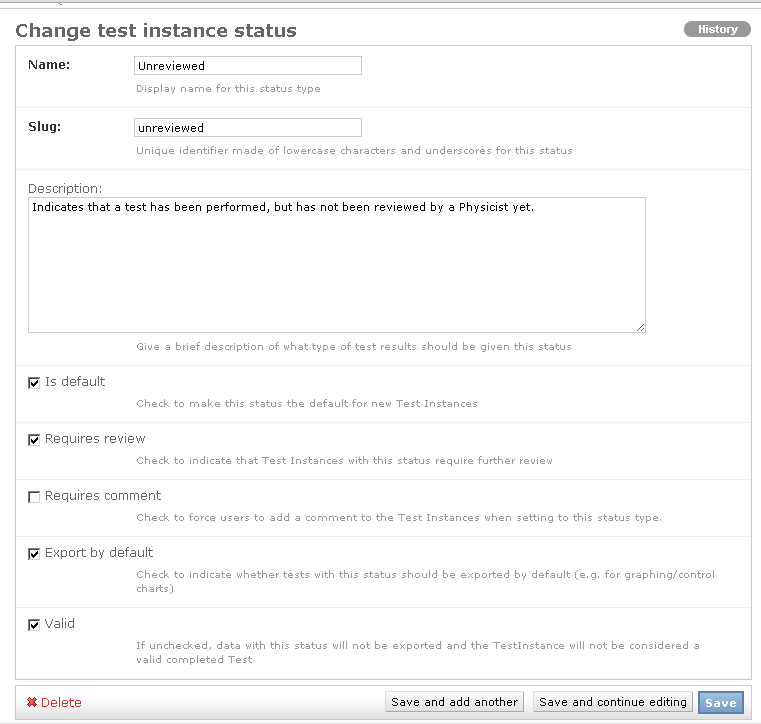Click the blue Save button
This screenshot has height=724, width=761.
721,703
